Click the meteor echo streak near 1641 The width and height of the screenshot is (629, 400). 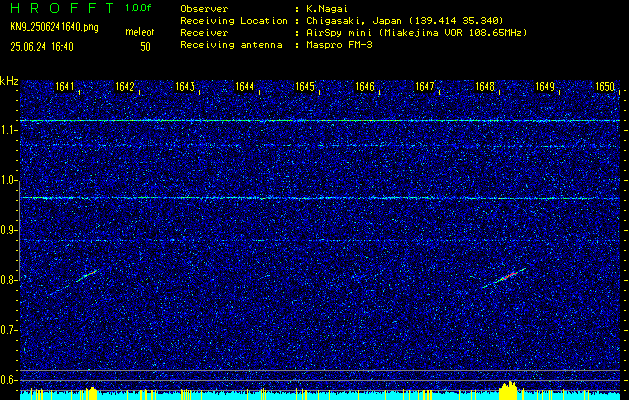pos(87,275)
